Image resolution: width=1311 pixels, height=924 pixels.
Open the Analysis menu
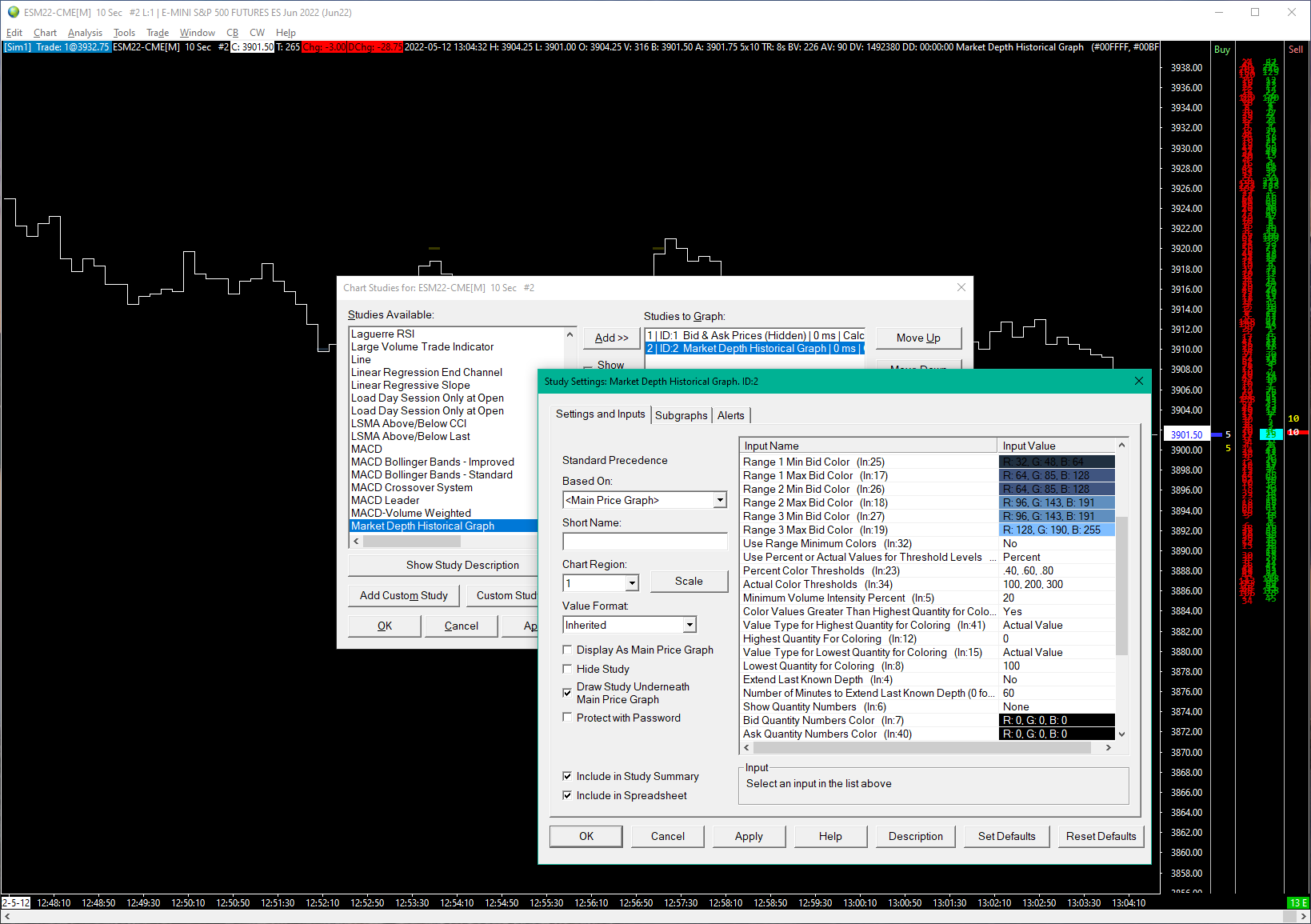[85, 33]
